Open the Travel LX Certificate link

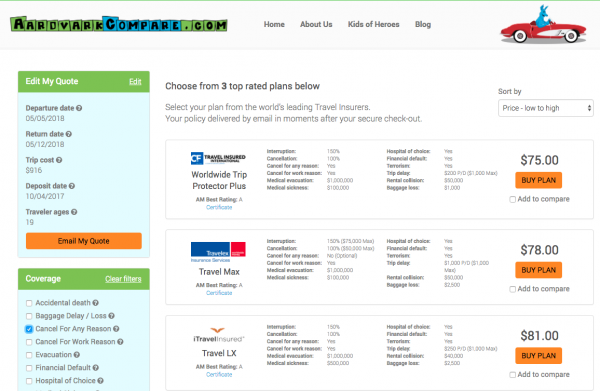tap(219, 375)
